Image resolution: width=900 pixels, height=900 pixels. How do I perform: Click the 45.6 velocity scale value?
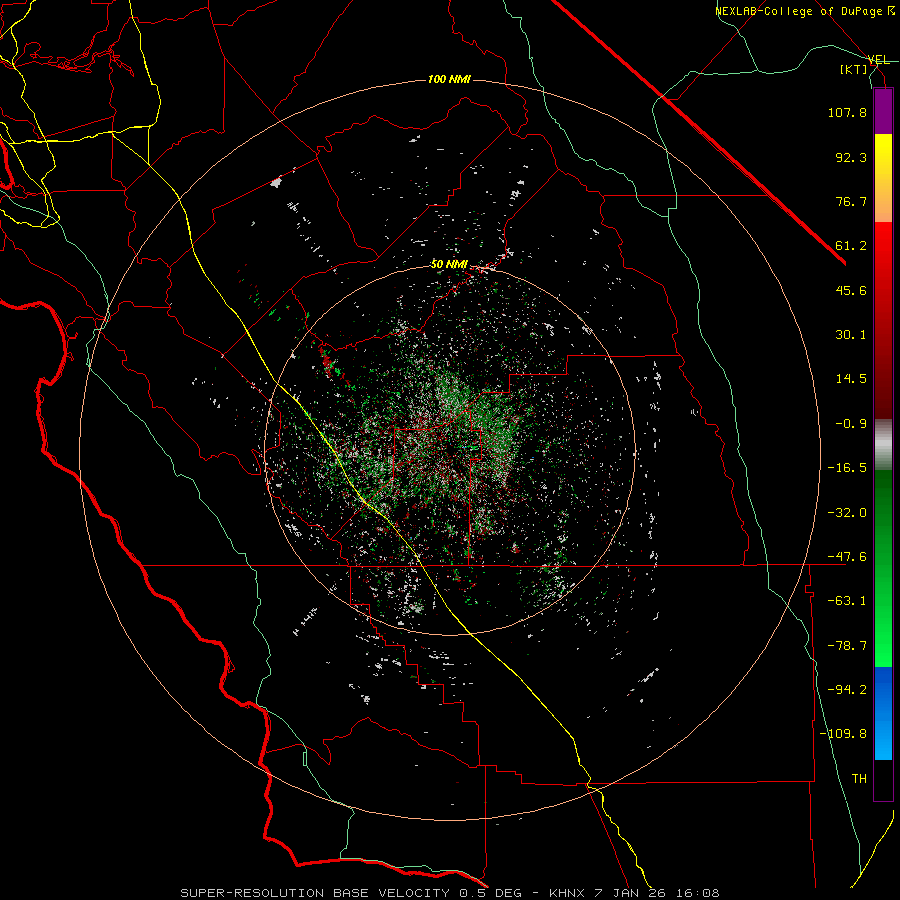(x=851, y=290)
